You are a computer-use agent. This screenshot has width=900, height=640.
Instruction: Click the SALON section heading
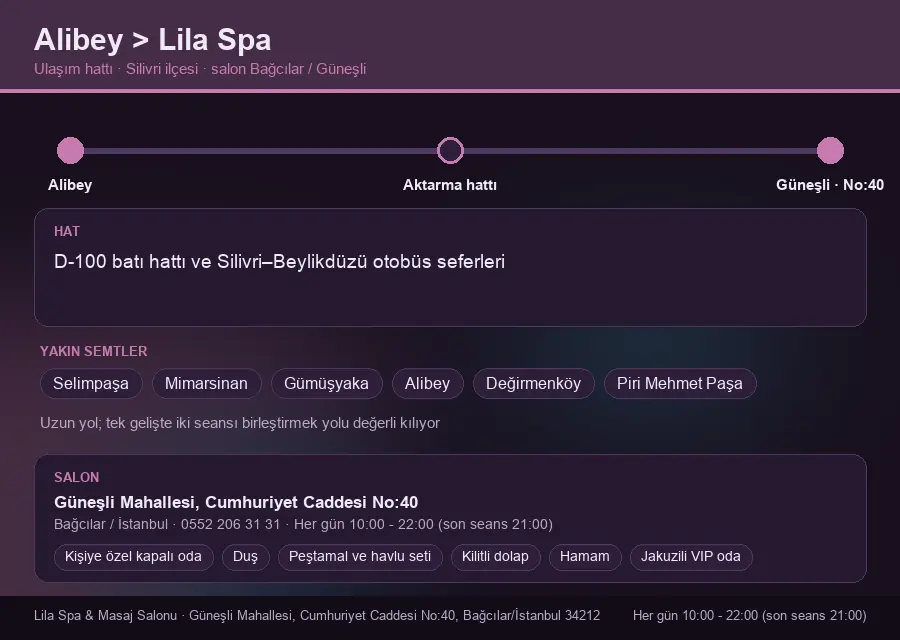point(76,478)
